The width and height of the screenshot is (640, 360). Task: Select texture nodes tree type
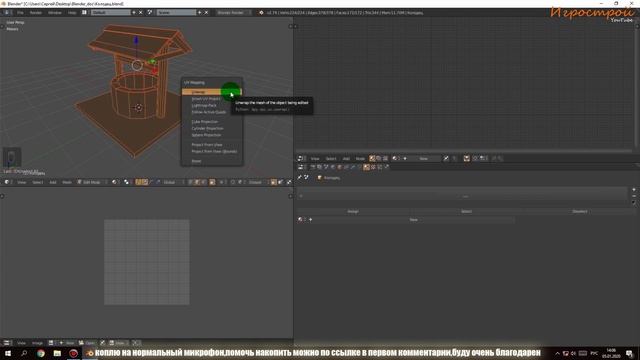[385, 158]
